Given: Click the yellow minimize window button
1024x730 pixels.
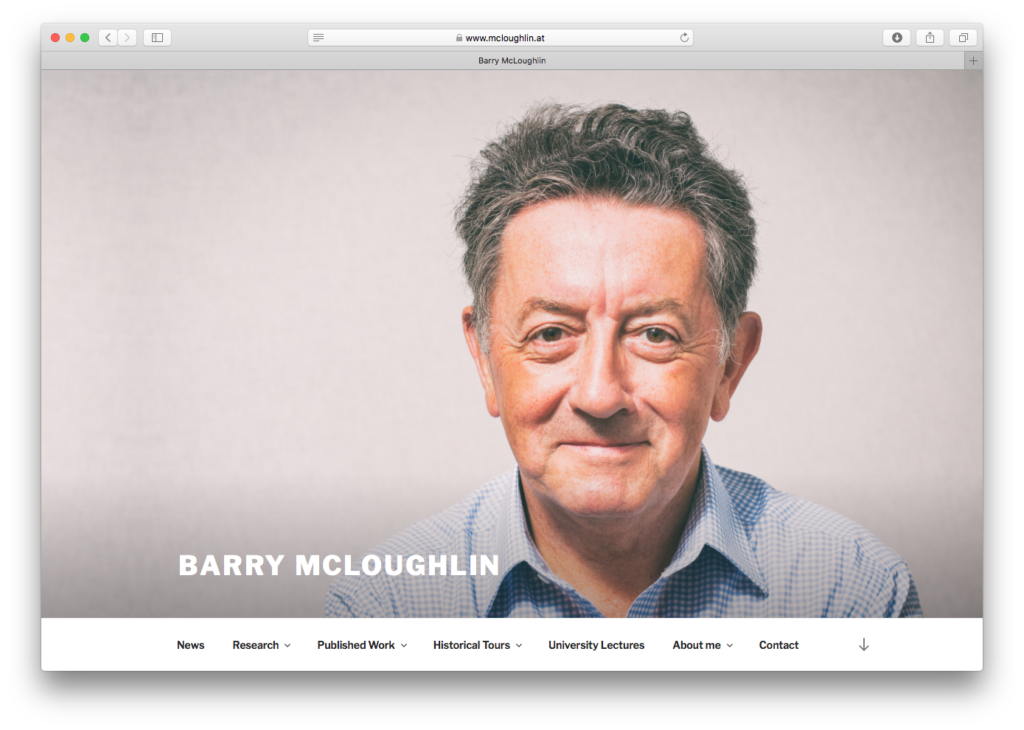Looking at the screenshot, I should click(70, 38).
